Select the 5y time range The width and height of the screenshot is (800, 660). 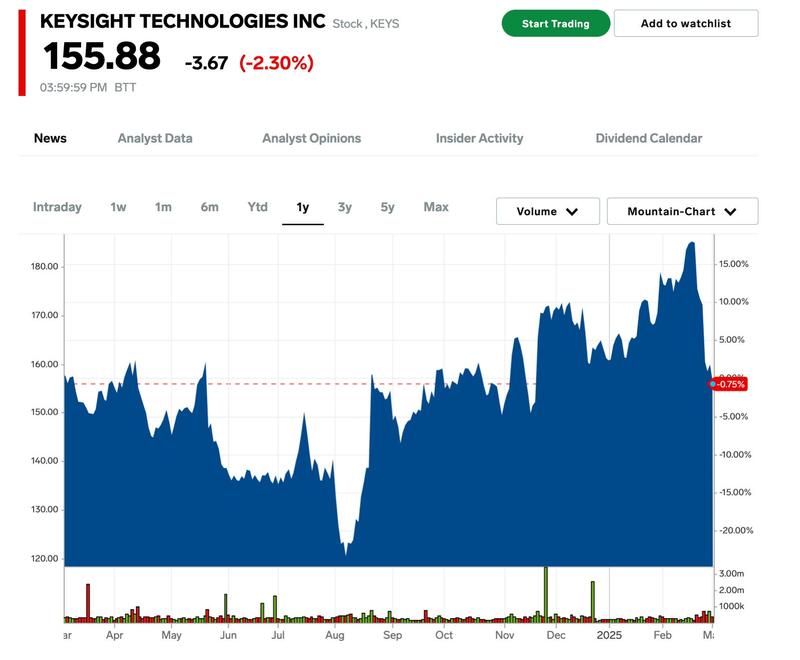coord(388,207)
